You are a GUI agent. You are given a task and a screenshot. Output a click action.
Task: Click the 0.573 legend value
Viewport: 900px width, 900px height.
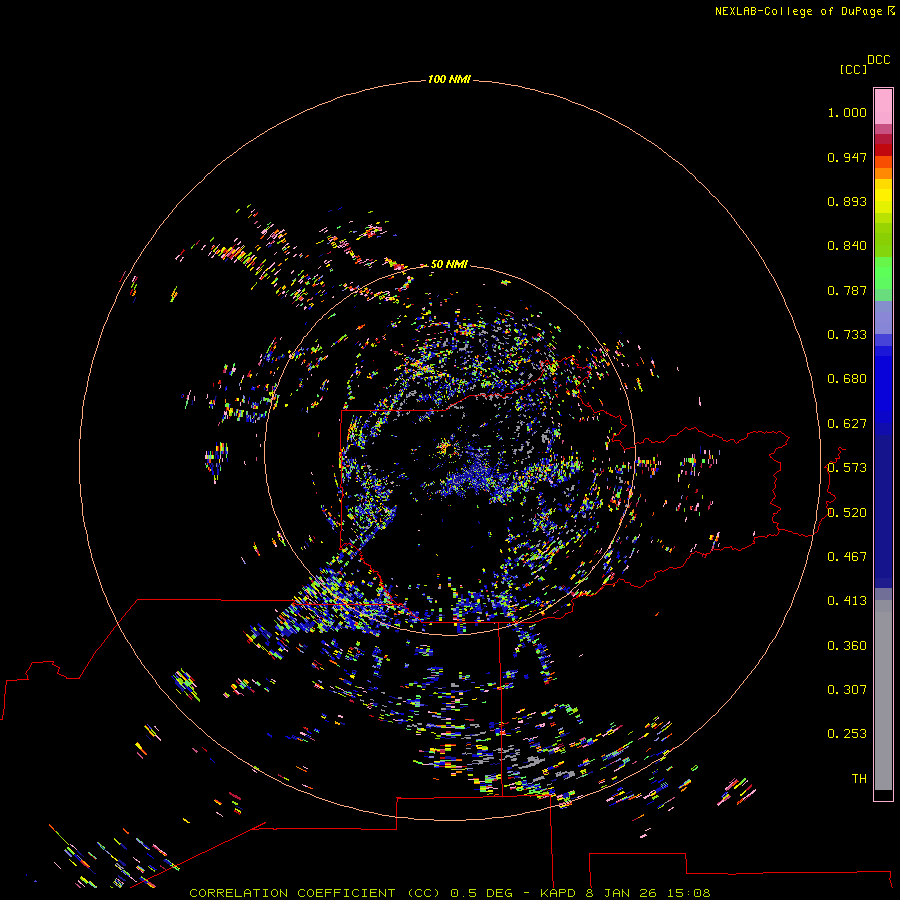pyautogui.click(x=847, y=468)
